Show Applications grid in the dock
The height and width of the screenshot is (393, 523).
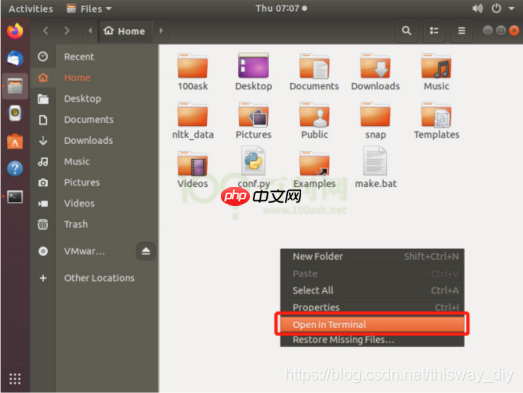point(15,379)
